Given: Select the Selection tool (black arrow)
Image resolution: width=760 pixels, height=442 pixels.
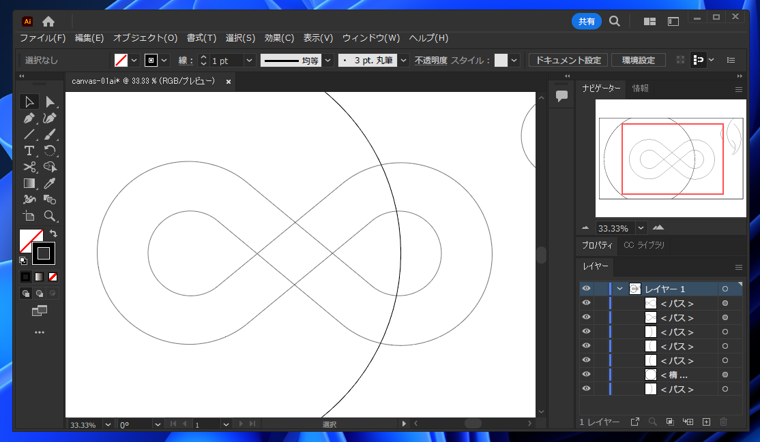Looking at the screenshot, I should (29, 102).
